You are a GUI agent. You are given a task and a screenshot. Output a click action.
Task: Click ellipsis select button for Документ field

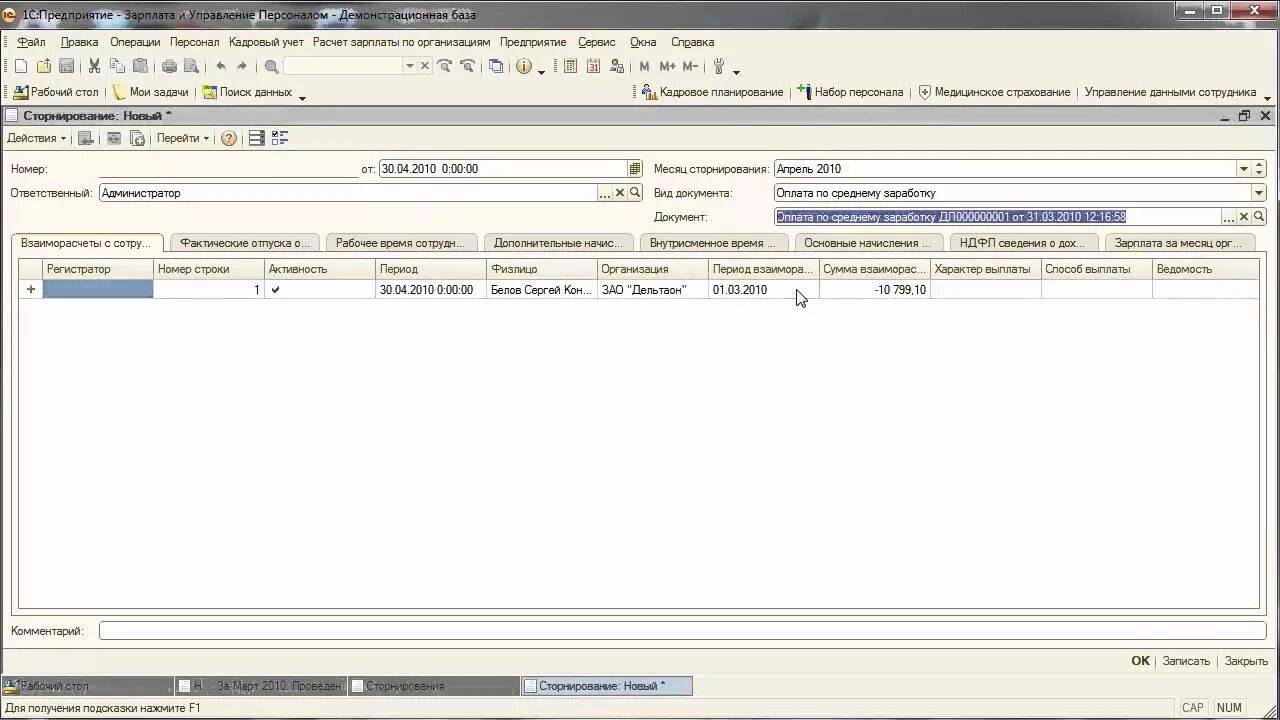pos(1229,217)
